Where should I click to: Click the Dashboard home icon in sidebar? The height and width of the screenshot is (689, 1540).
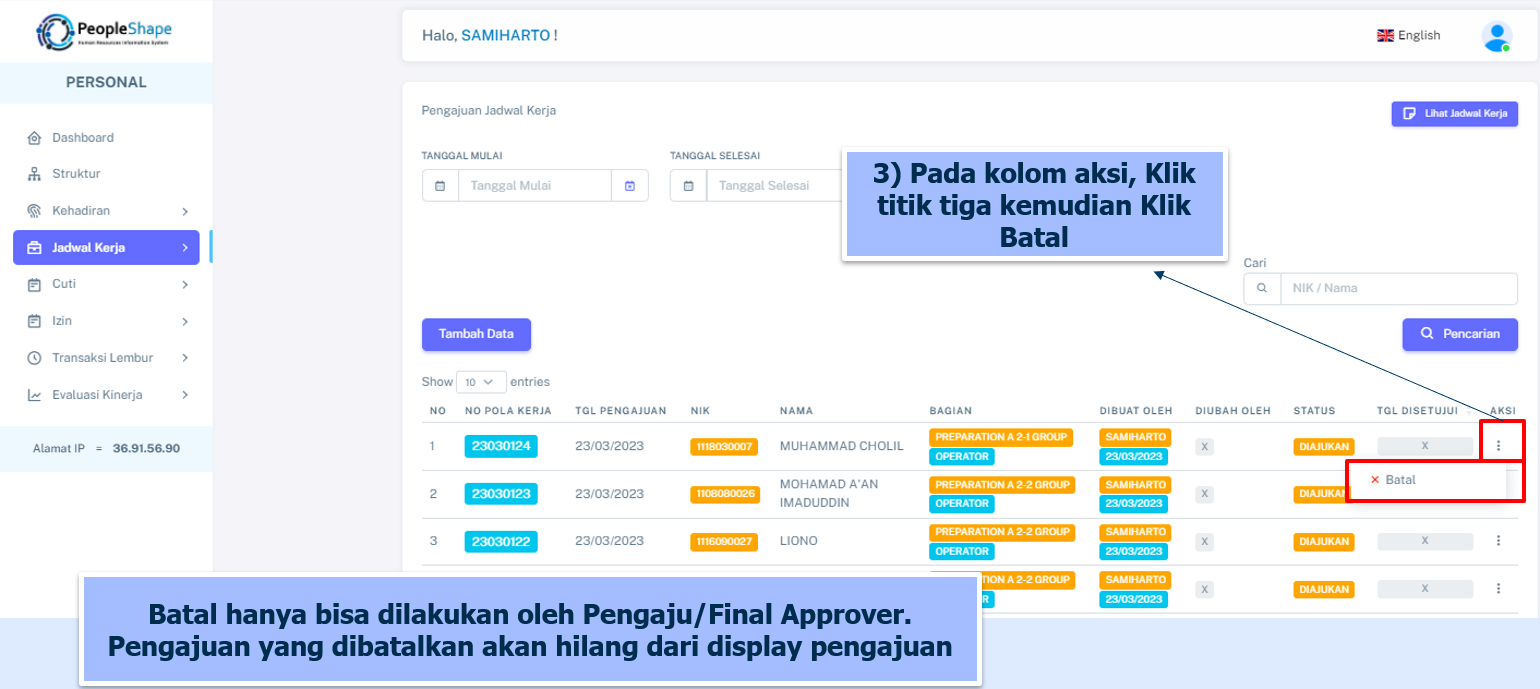34,138
